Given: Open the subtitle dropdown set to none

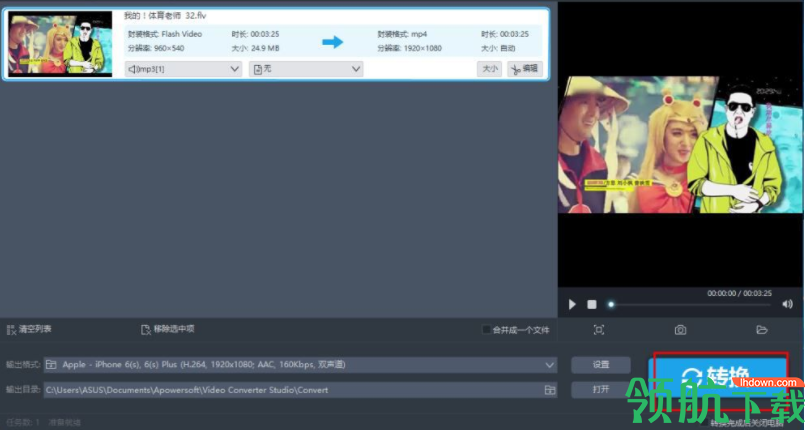Looking at the screenshot, I should click(306, 69).
